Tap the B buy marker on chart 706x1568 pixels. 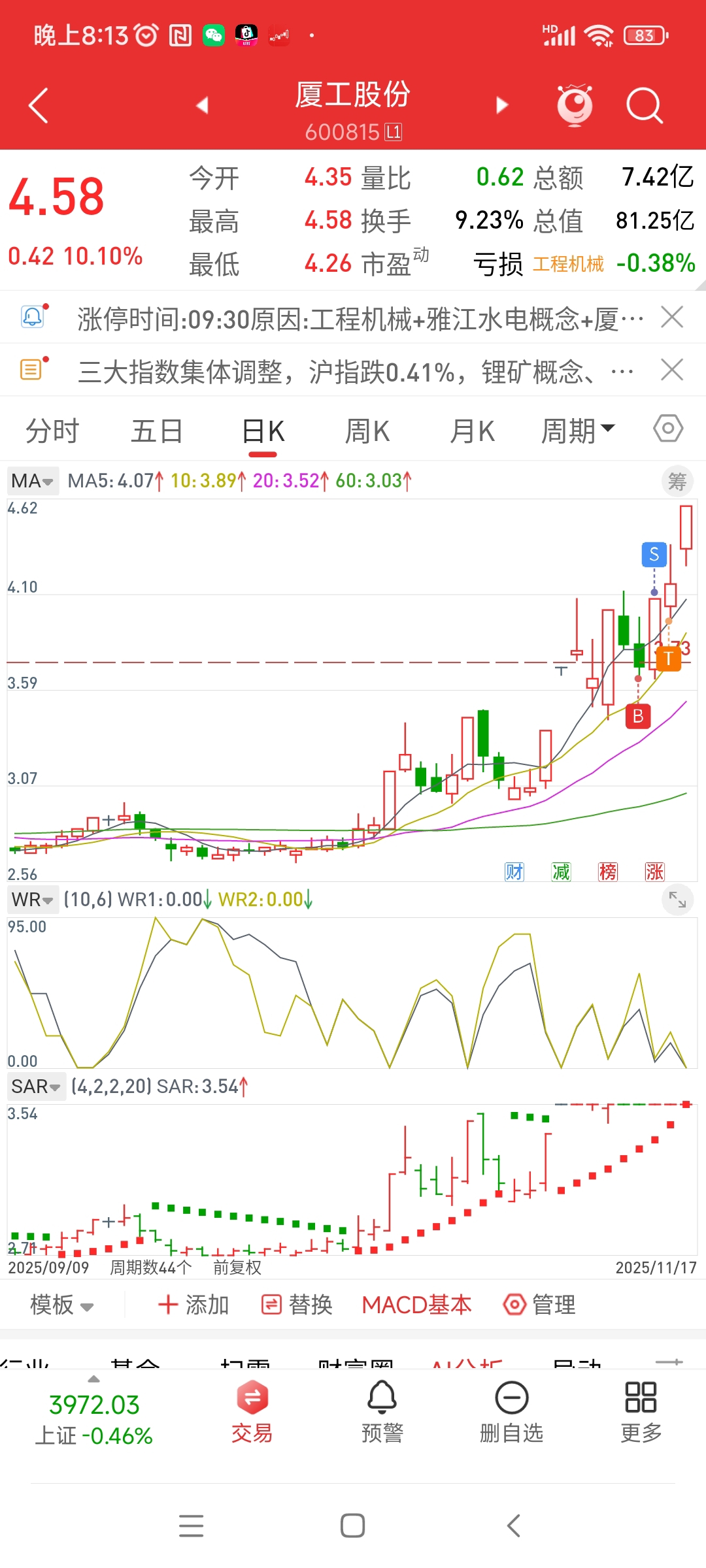click(638, 717)
